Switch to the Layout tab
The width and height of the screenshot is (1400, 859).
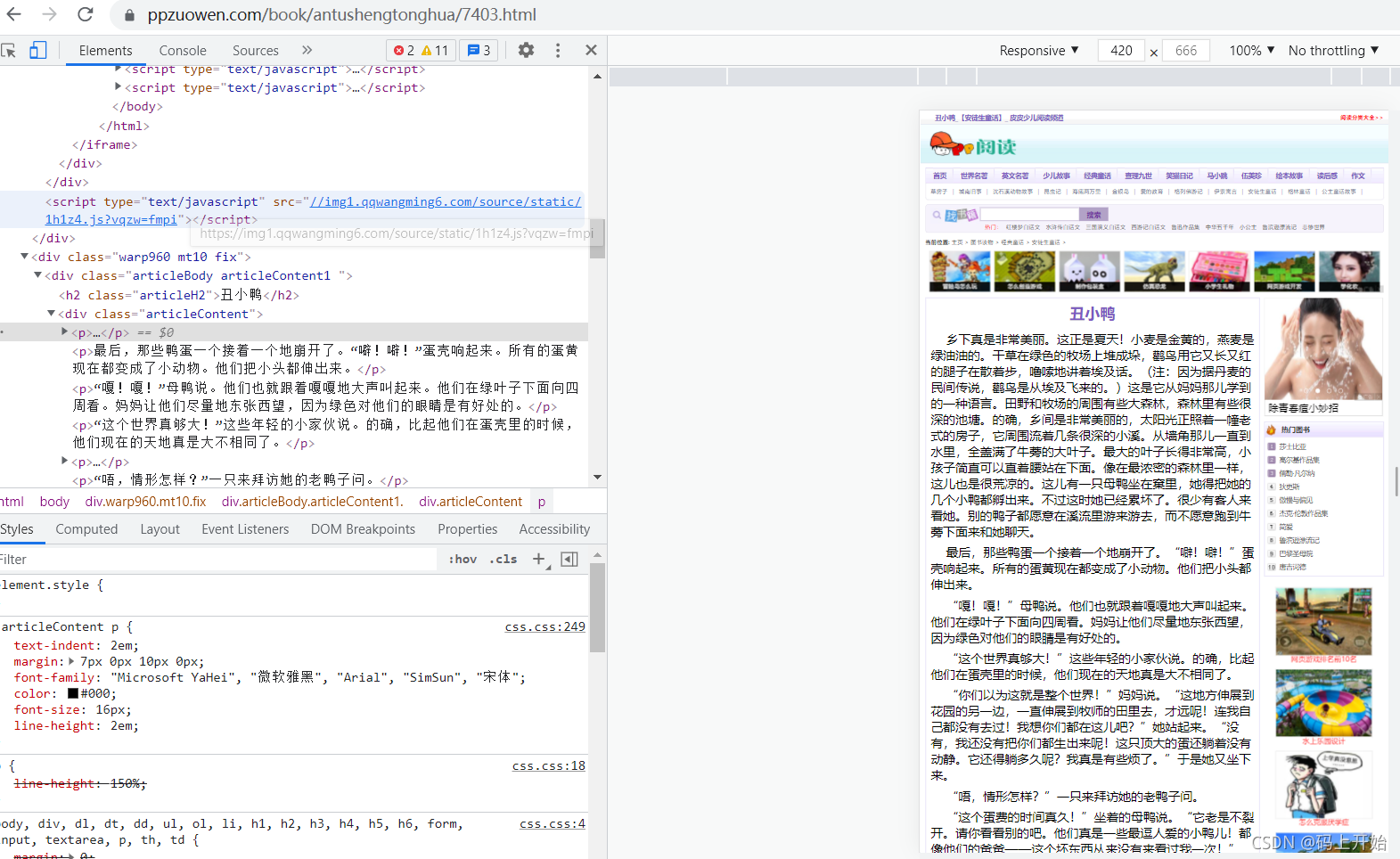tap(160, 529)
